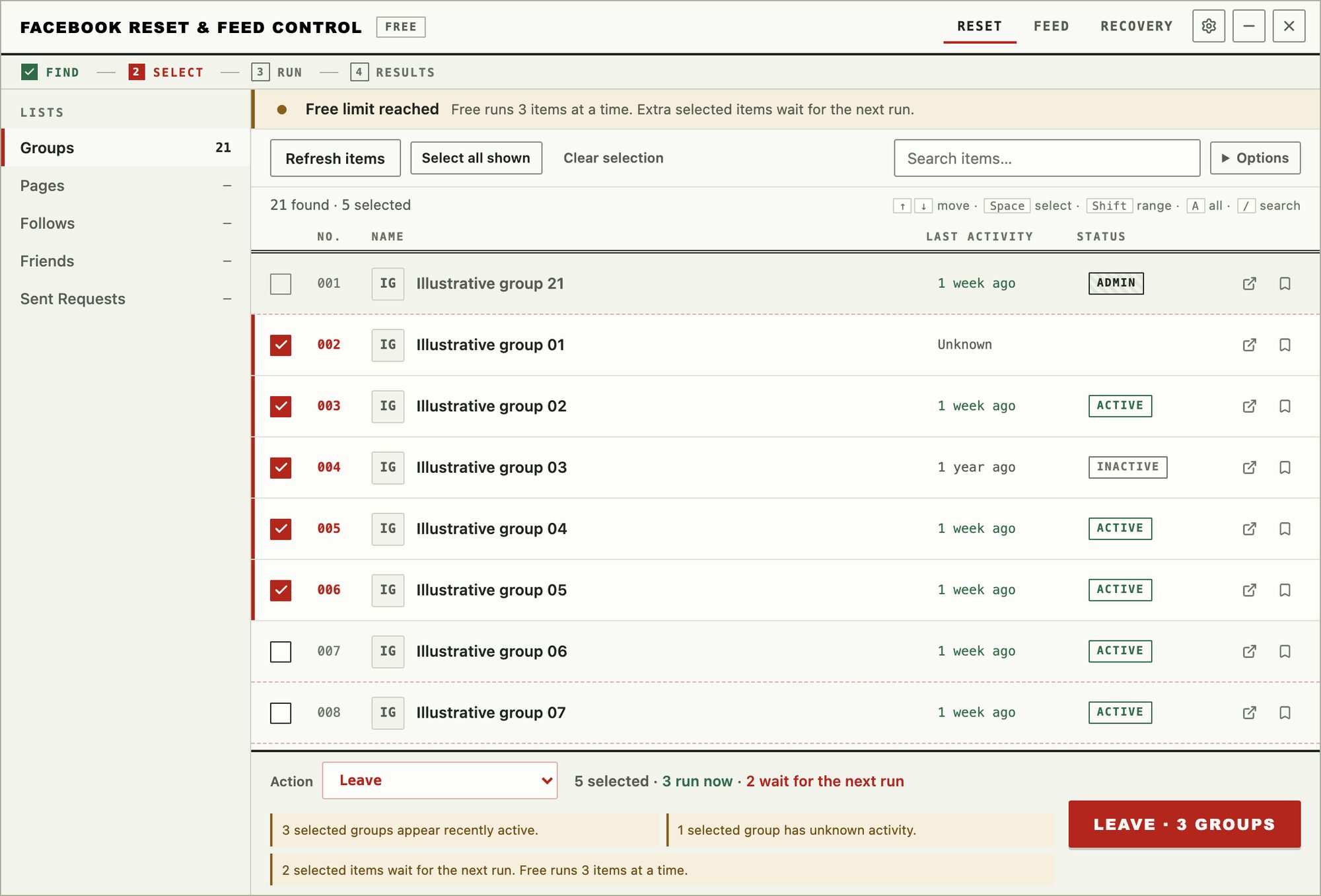This screenshot has height=896, width=1321.
Task: Bookmark Illustrative group 07
Action: (x=1285, y=713)
